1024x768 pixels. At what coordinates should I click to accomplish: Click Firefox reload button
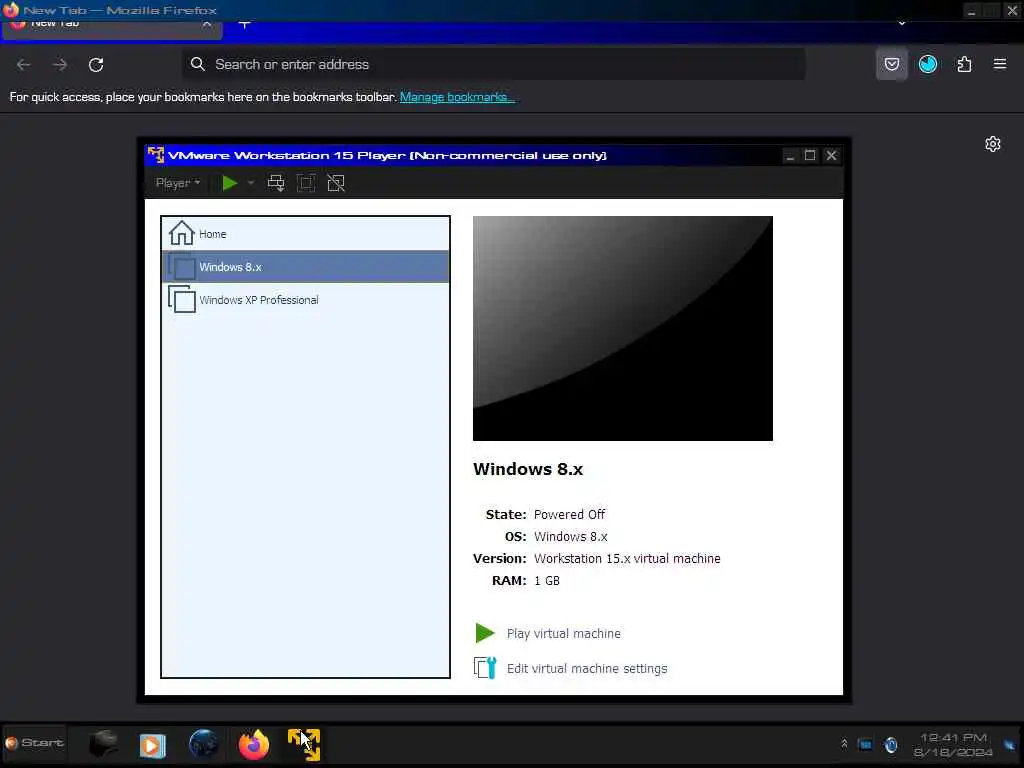click(96, 65)
